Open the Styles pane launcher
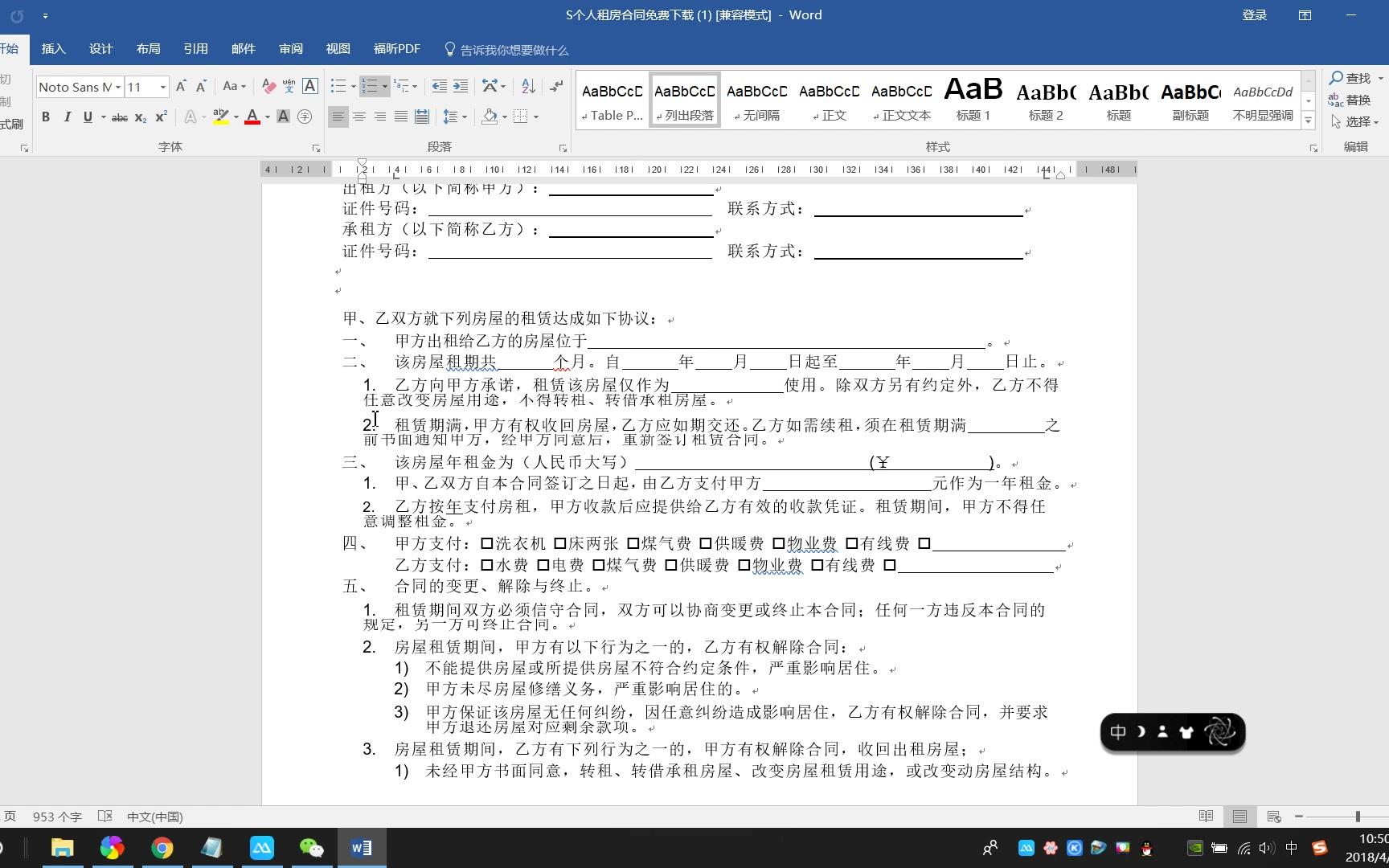 [x=1313, y=148]
